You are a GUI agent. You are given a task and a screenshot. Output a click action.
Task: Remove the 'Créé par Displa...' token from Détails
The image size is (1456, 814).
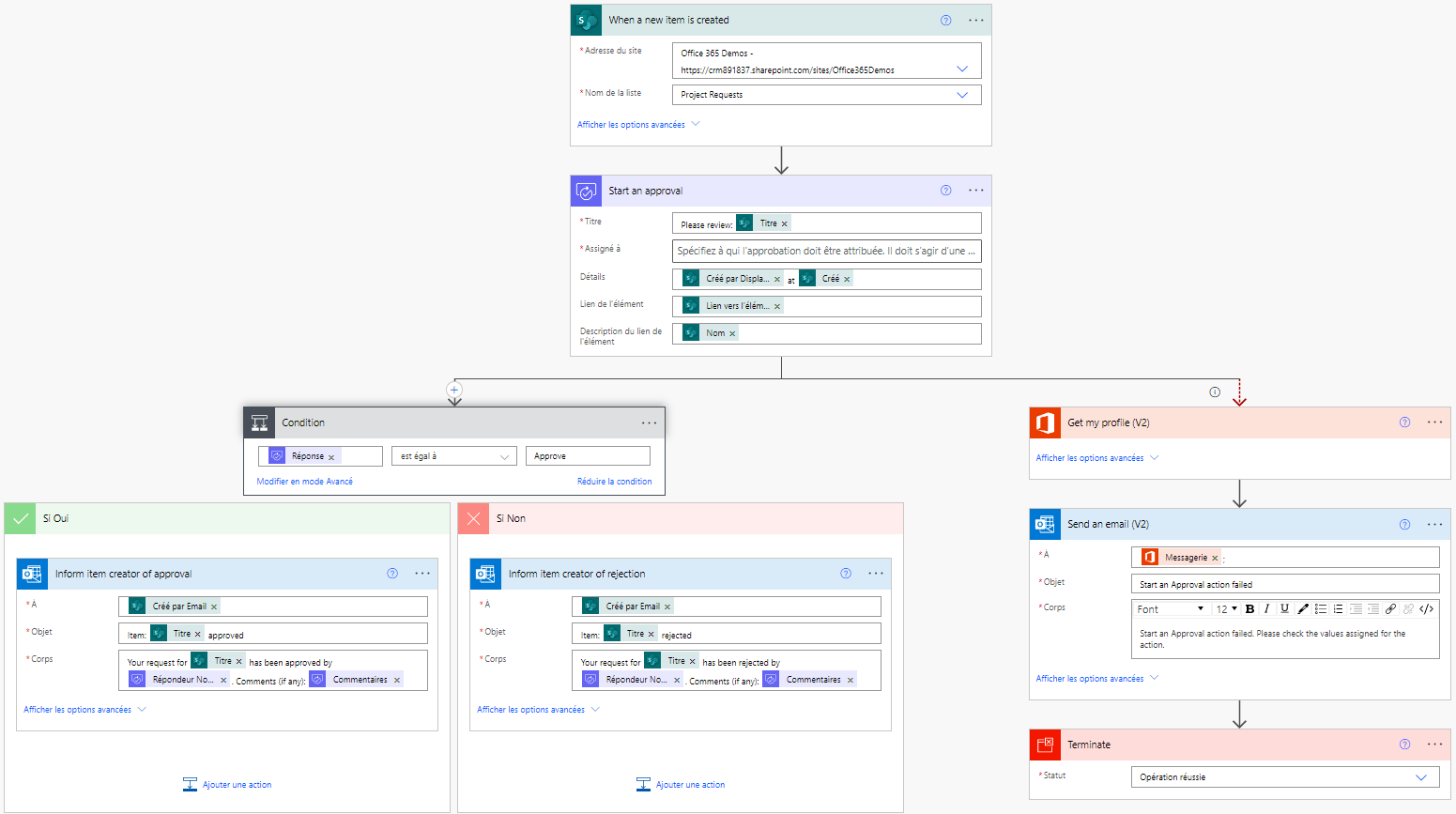click(x=777, y=280)
